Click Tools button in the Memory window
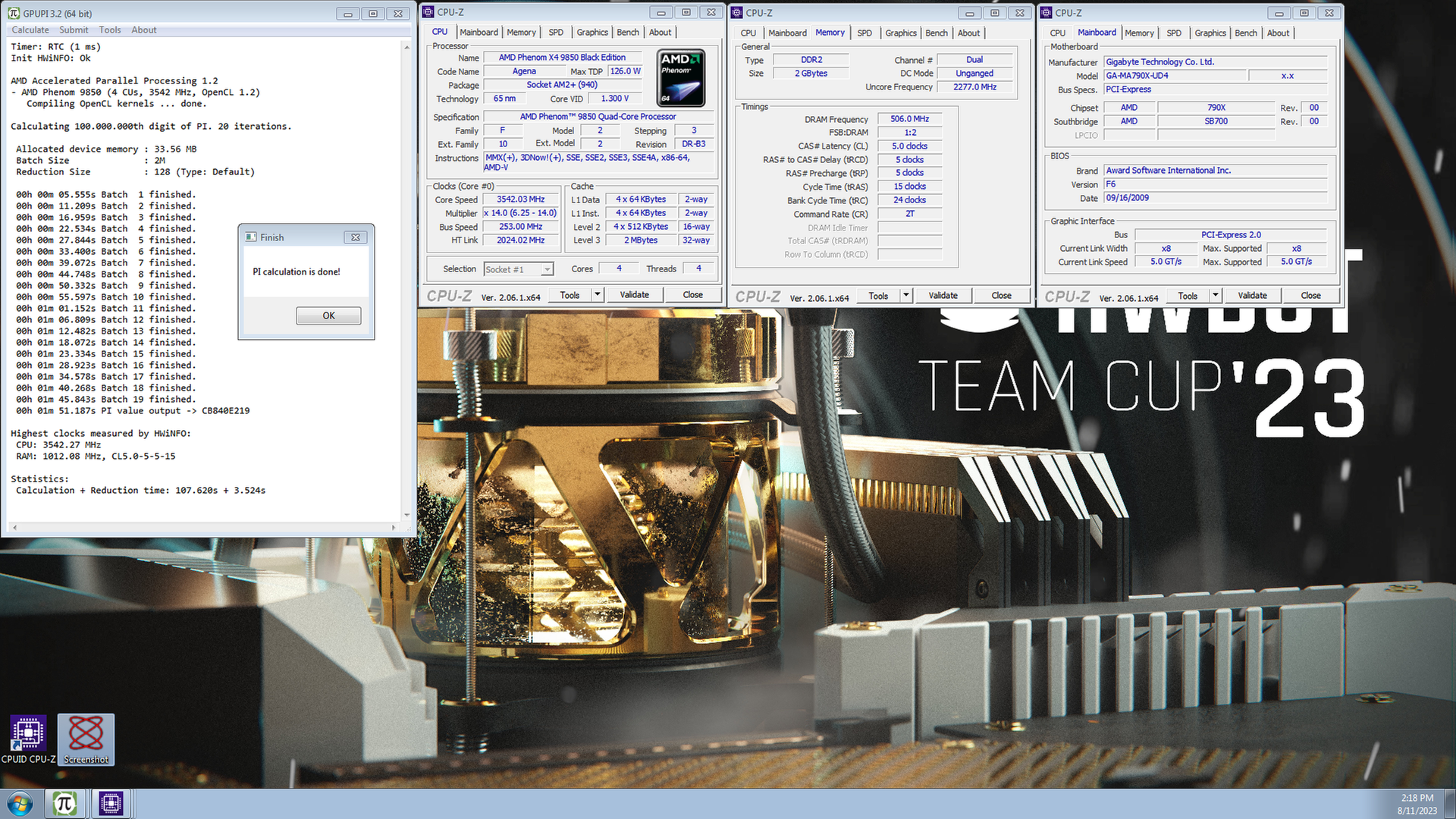 click(878, 296)
